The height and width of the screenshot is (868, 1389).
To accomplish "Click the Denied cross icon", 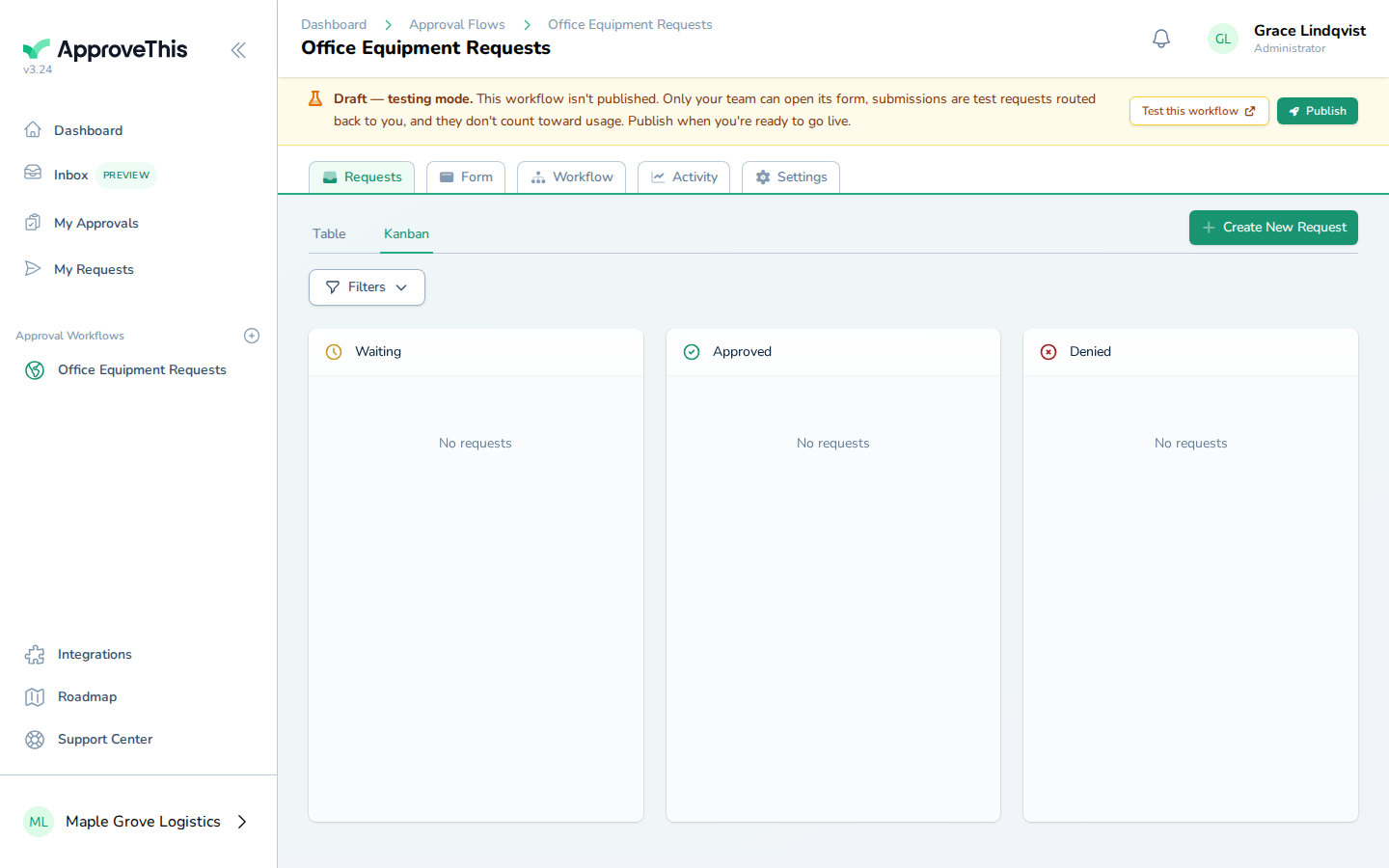I will click(1049, 352).
